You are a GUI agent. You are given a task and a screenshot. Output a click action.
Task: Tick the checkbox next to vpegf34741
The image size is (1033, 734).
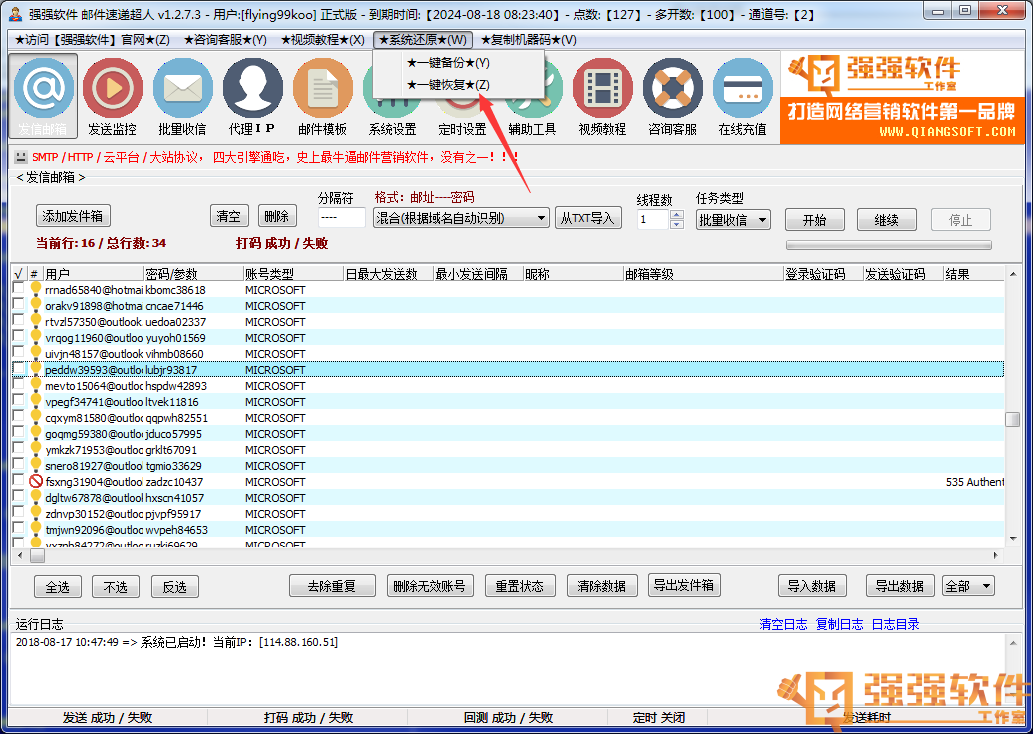click(18, 401)
